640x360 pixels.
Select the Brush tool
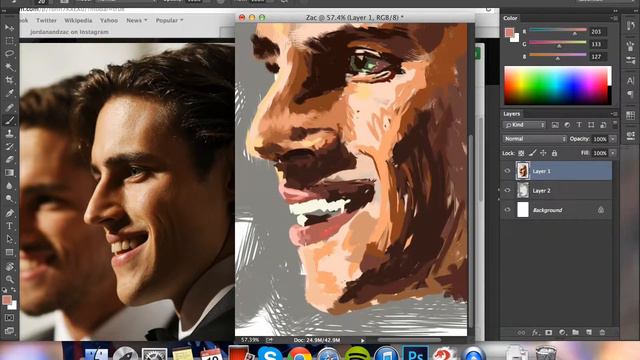[9, 120]
